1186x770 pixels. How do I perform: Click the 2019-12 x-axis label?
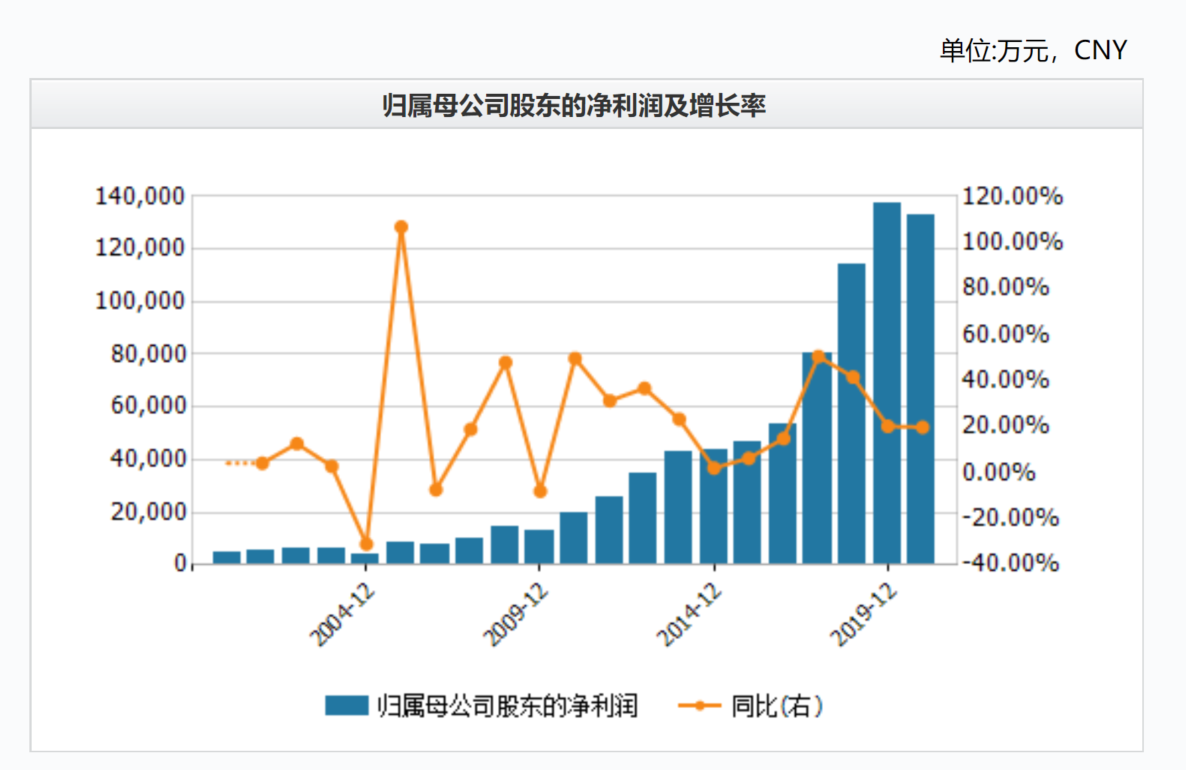click(x=867, y=609)
